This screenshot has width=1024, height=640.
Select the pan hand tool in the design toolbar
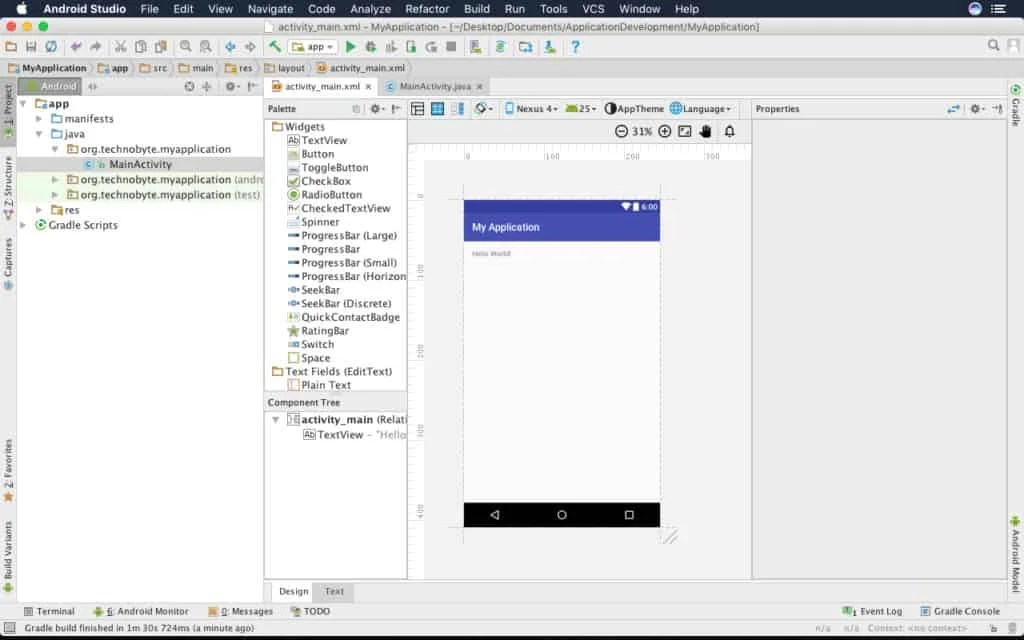[705, 131]
